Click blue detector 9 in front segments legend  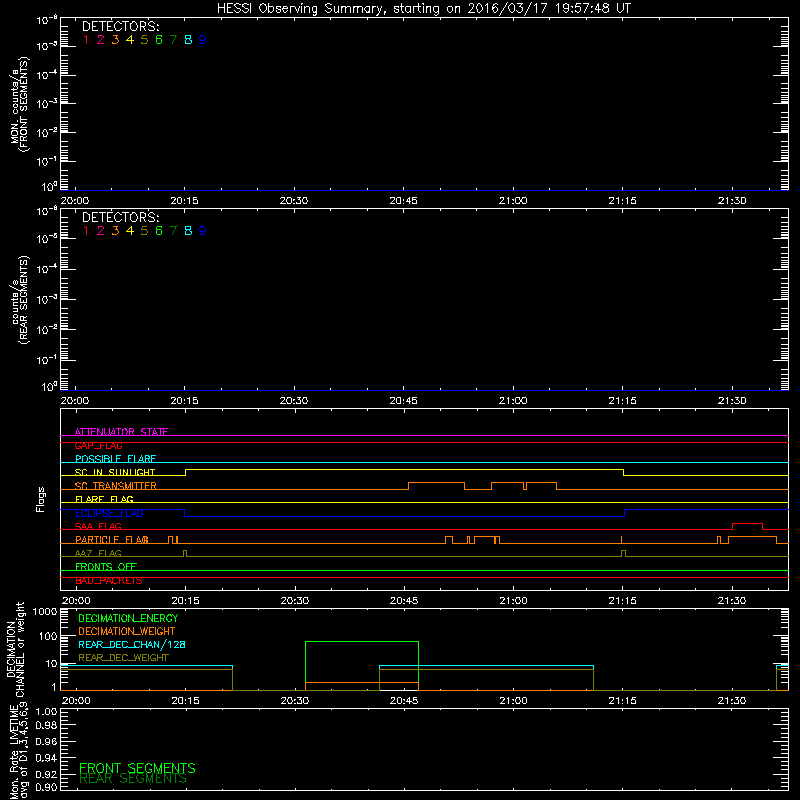(x=203, y=40)
